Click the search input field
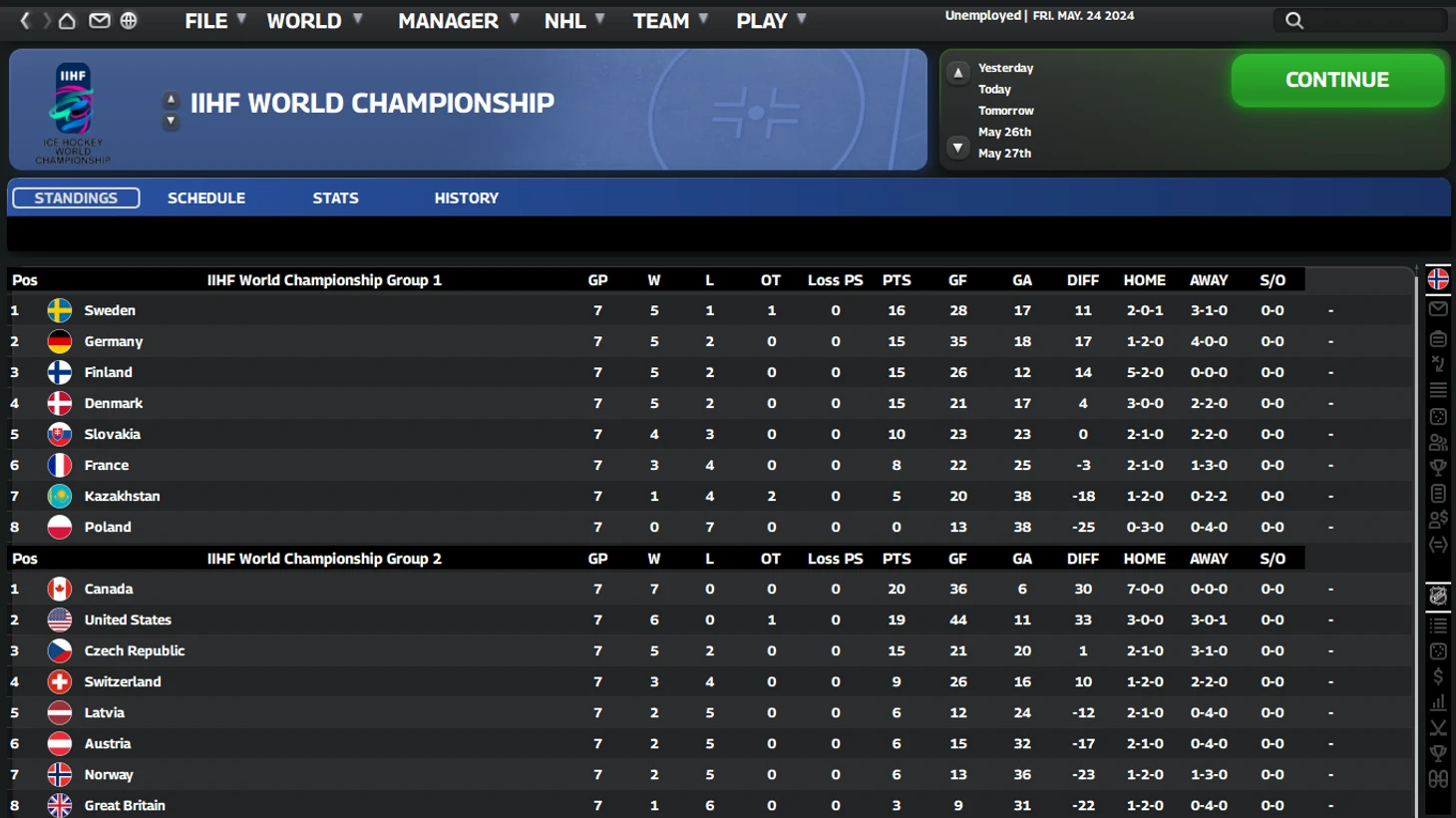 click(1376, 20)
